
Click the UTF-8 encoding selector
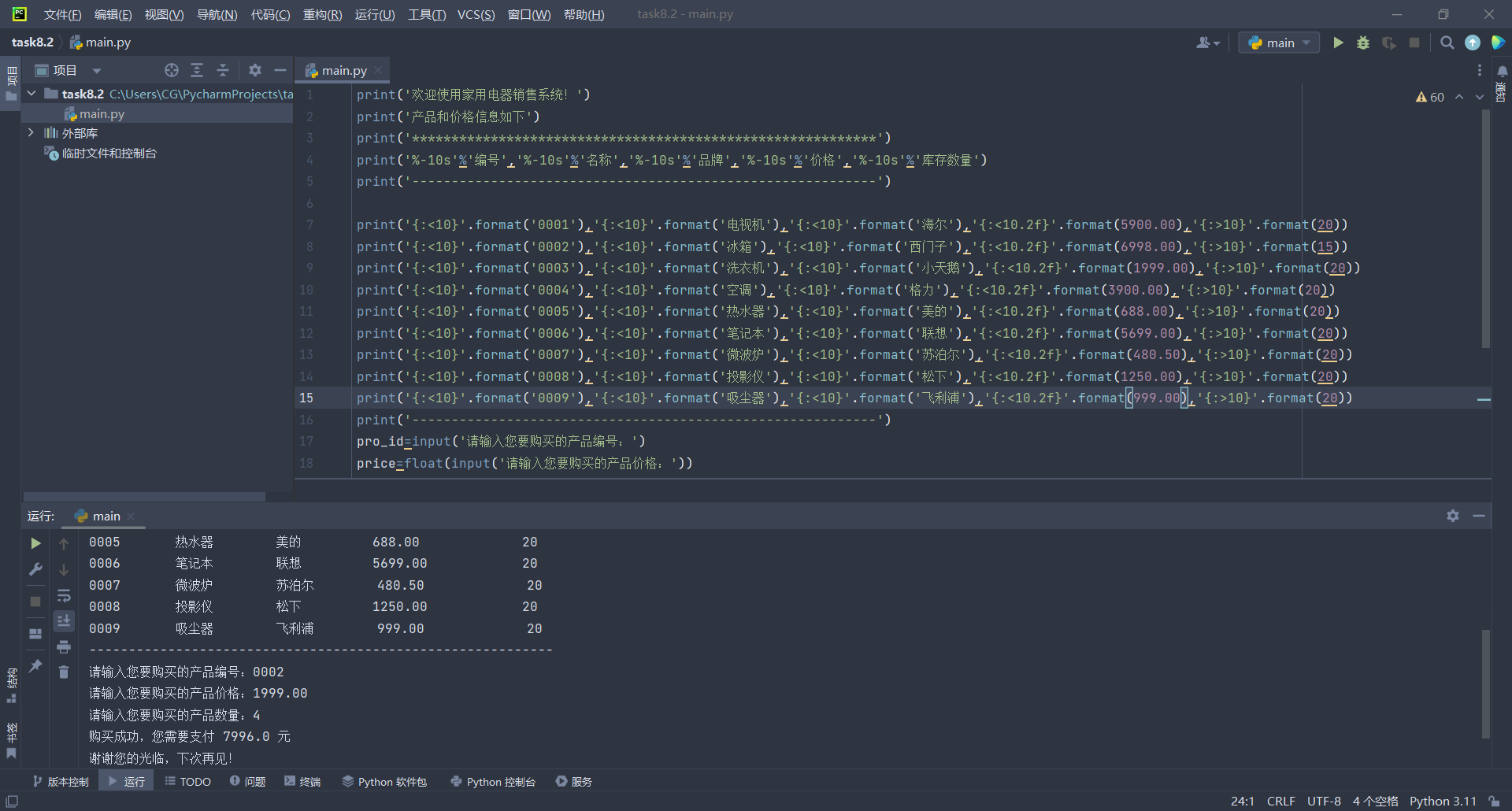[1323, 801]
